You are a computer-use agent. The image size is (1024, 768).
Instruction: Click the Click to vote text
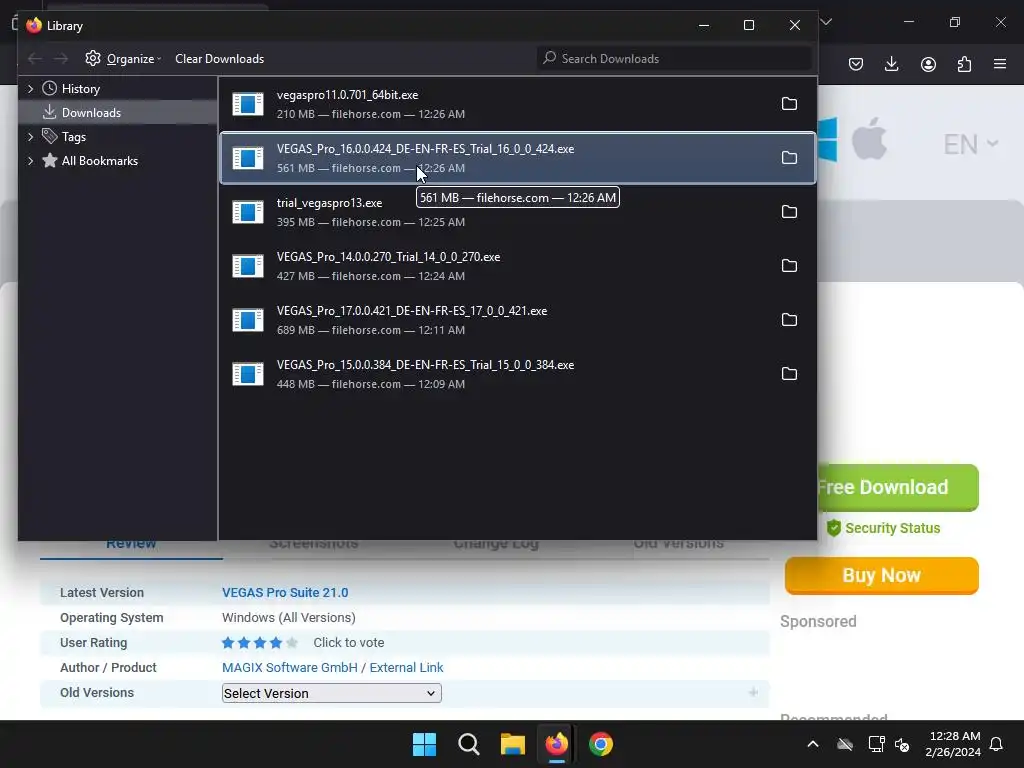click(x=349, y=643)
